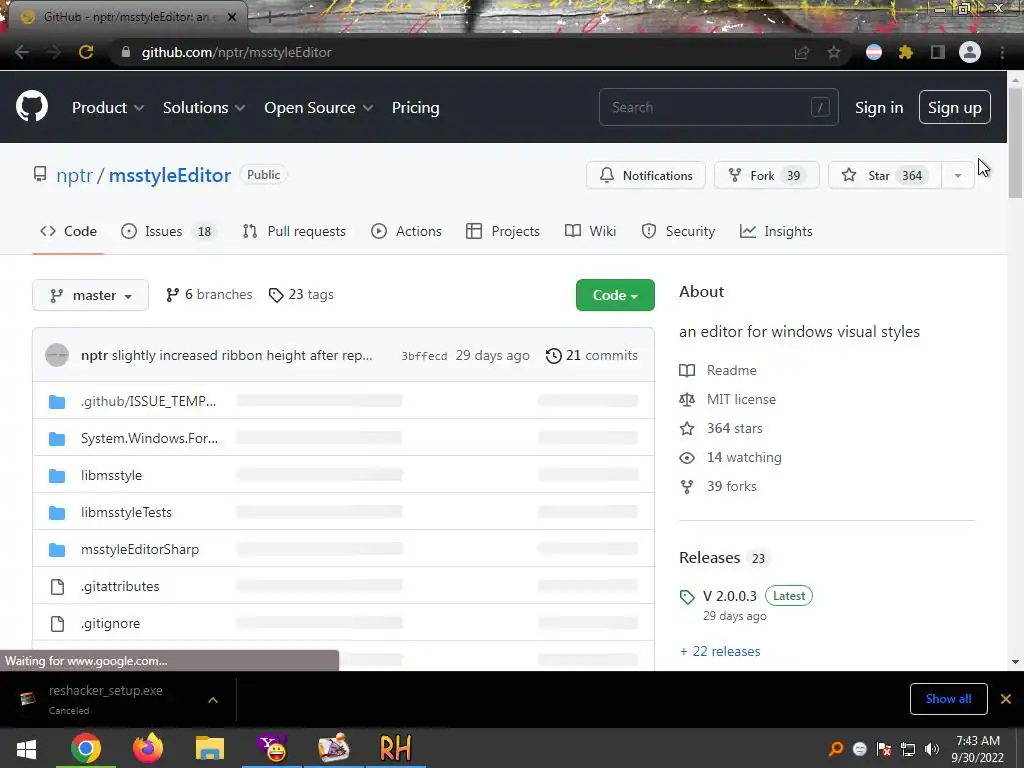Expand the Product menu
1024x768 pixels.
108,108
